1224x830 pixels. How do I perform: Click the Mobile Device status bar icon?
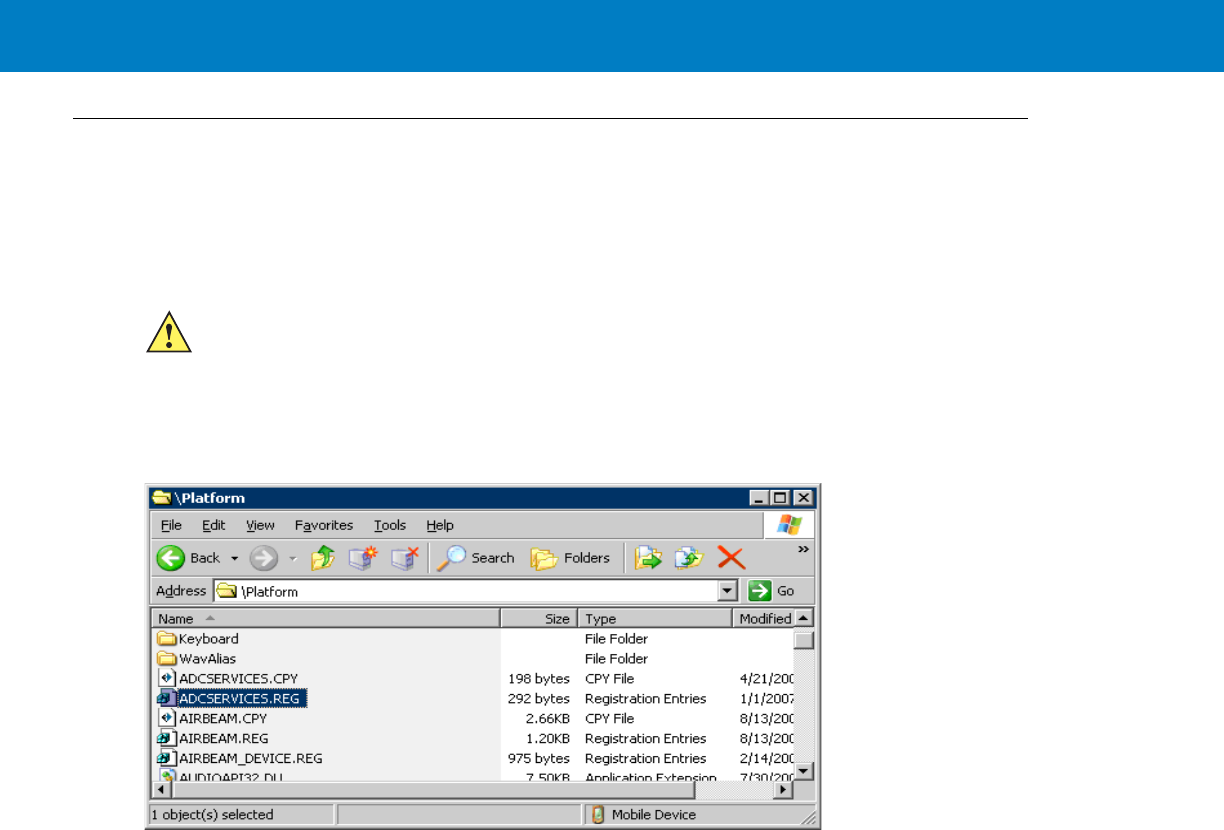[x=598, y=815]
